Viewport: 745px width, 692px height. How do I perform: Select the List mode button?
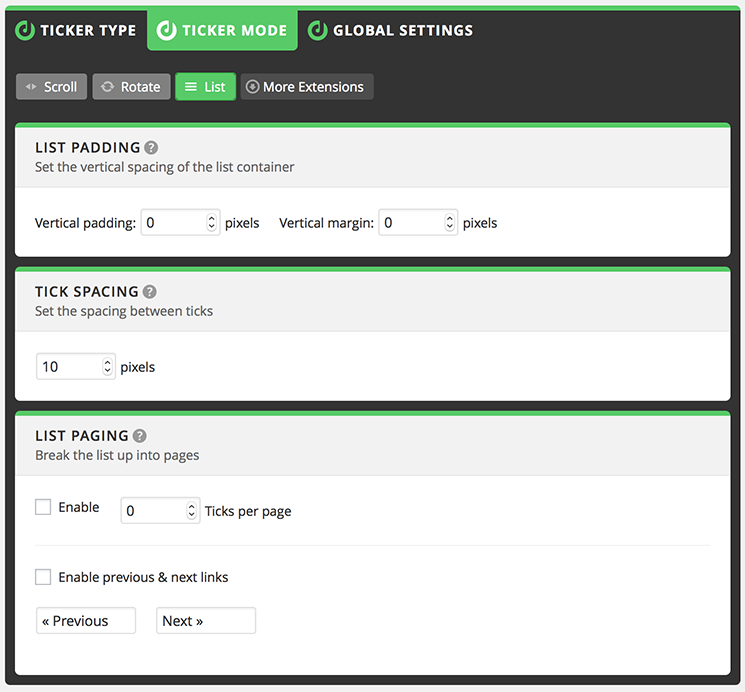204,87
